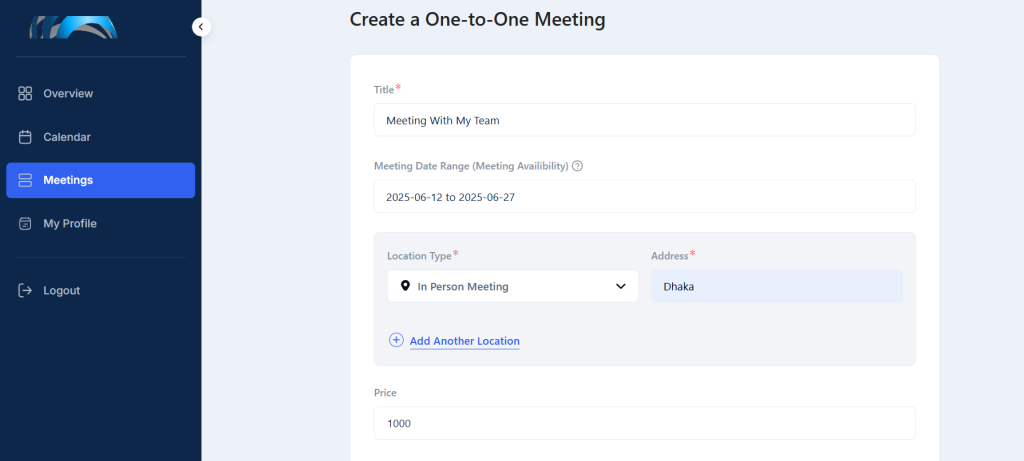Click the Overview grid icon

25,93
